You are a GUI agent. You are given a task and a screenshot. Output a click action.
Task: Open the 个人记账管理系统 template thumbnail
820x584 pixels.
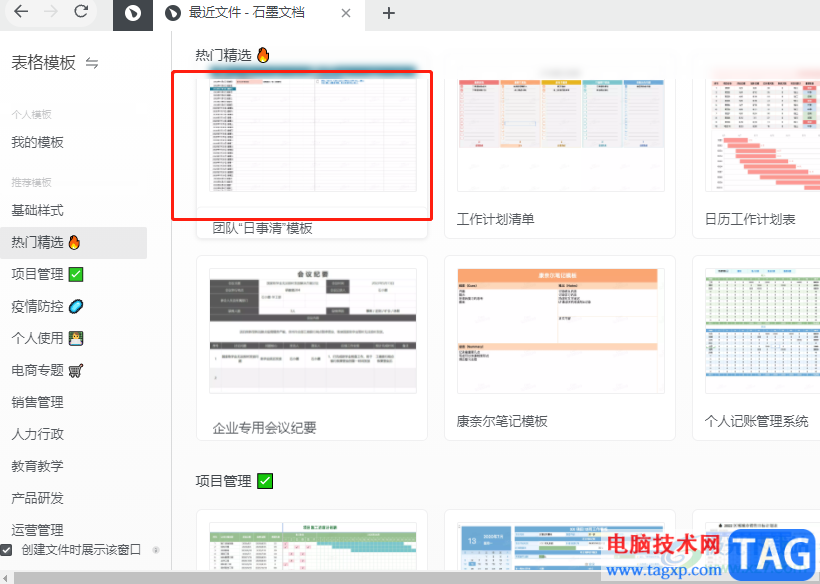click(x=762, y=330)
